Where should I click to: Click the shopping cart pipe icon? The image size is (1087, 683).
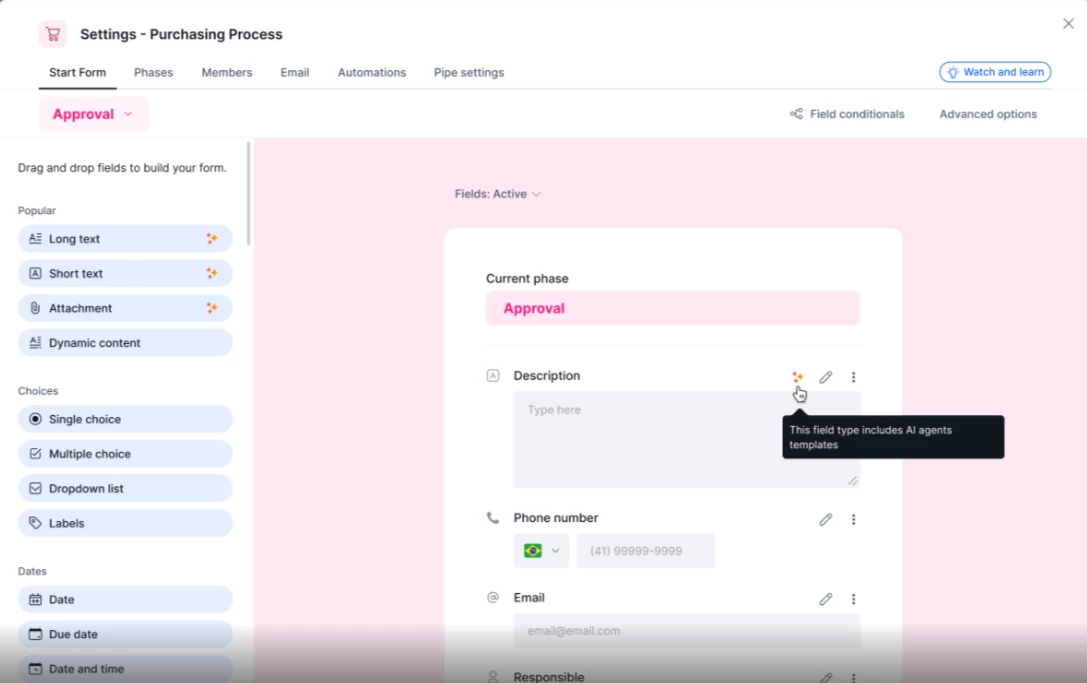pos(53,34)
